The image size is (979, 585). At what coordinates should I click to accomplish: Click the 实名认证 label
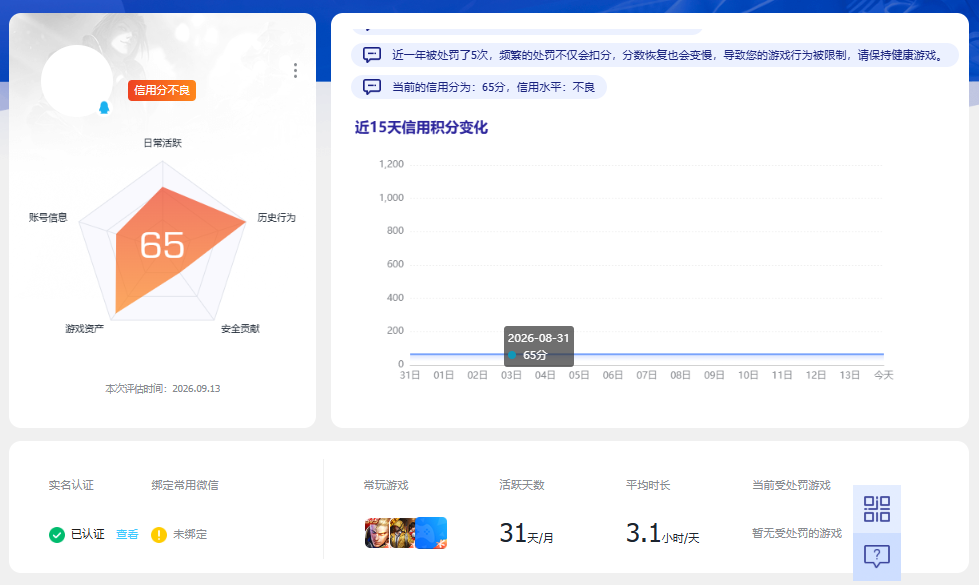click(71, 485)
